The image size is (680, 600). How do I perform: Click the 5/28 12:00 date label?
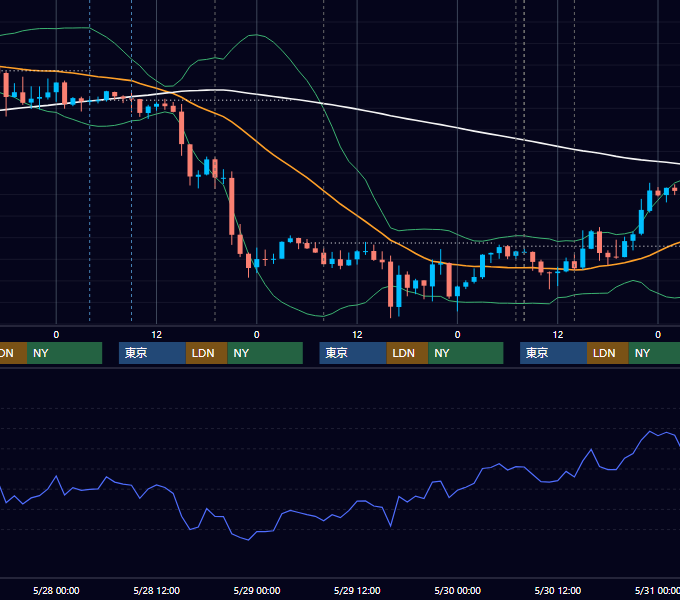click(157, 590)
